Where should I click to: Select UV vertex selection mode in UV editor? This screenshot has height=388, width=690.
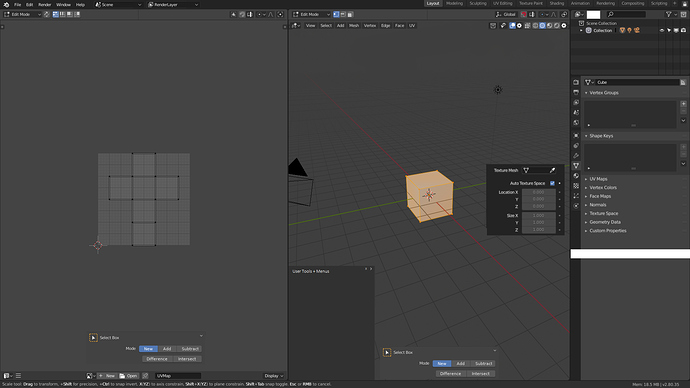[x=55, y=14]
